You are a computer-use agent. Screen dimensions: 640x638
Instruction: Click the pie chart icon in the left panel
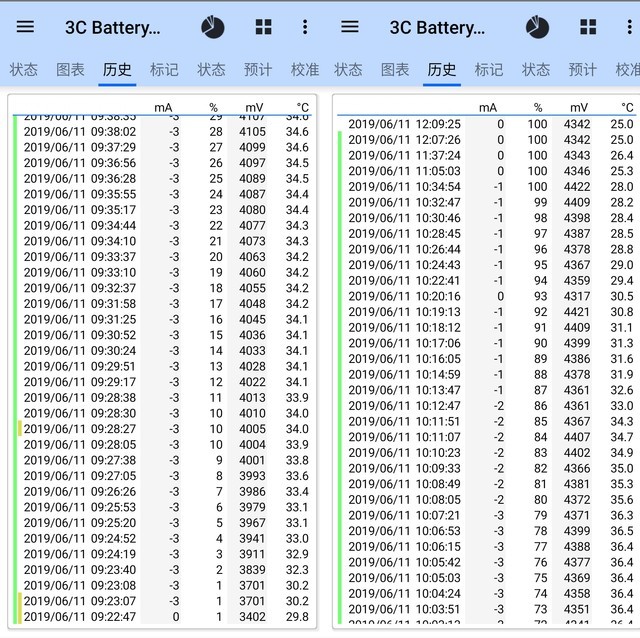(x=213, y=27)
